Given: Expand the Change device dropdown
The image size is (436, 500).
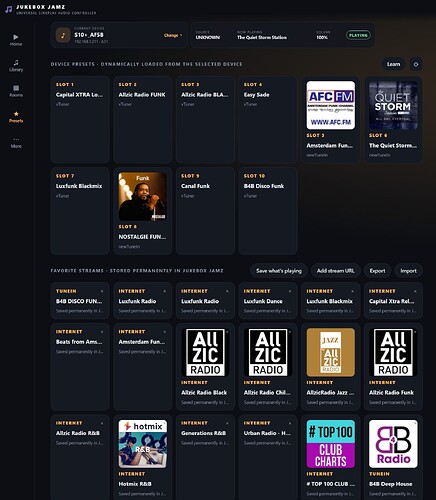Looking at the screenshot, I should (173, 35).
